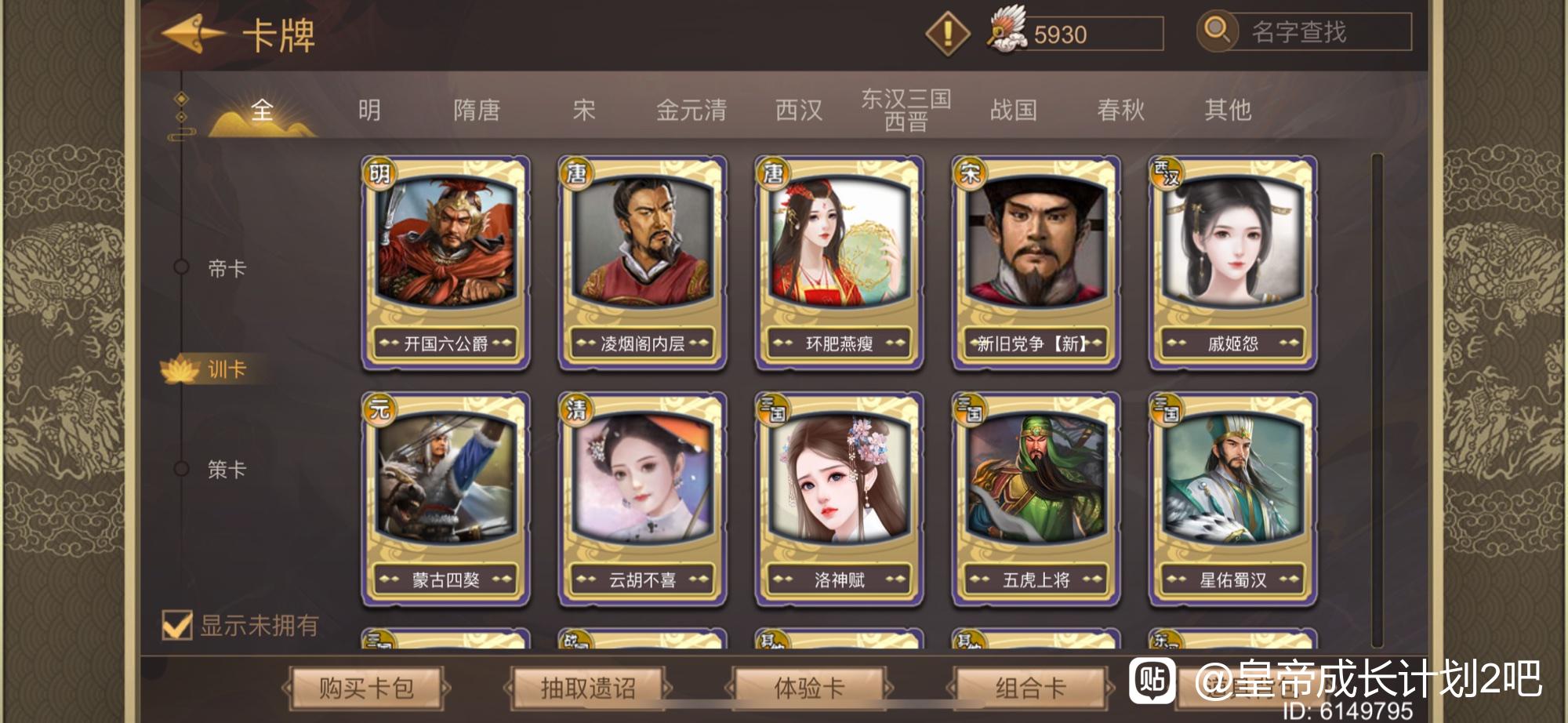Open the exclamation warning diamond icon
Viewport: 1568px width, 723px height.
coord(948,33)
